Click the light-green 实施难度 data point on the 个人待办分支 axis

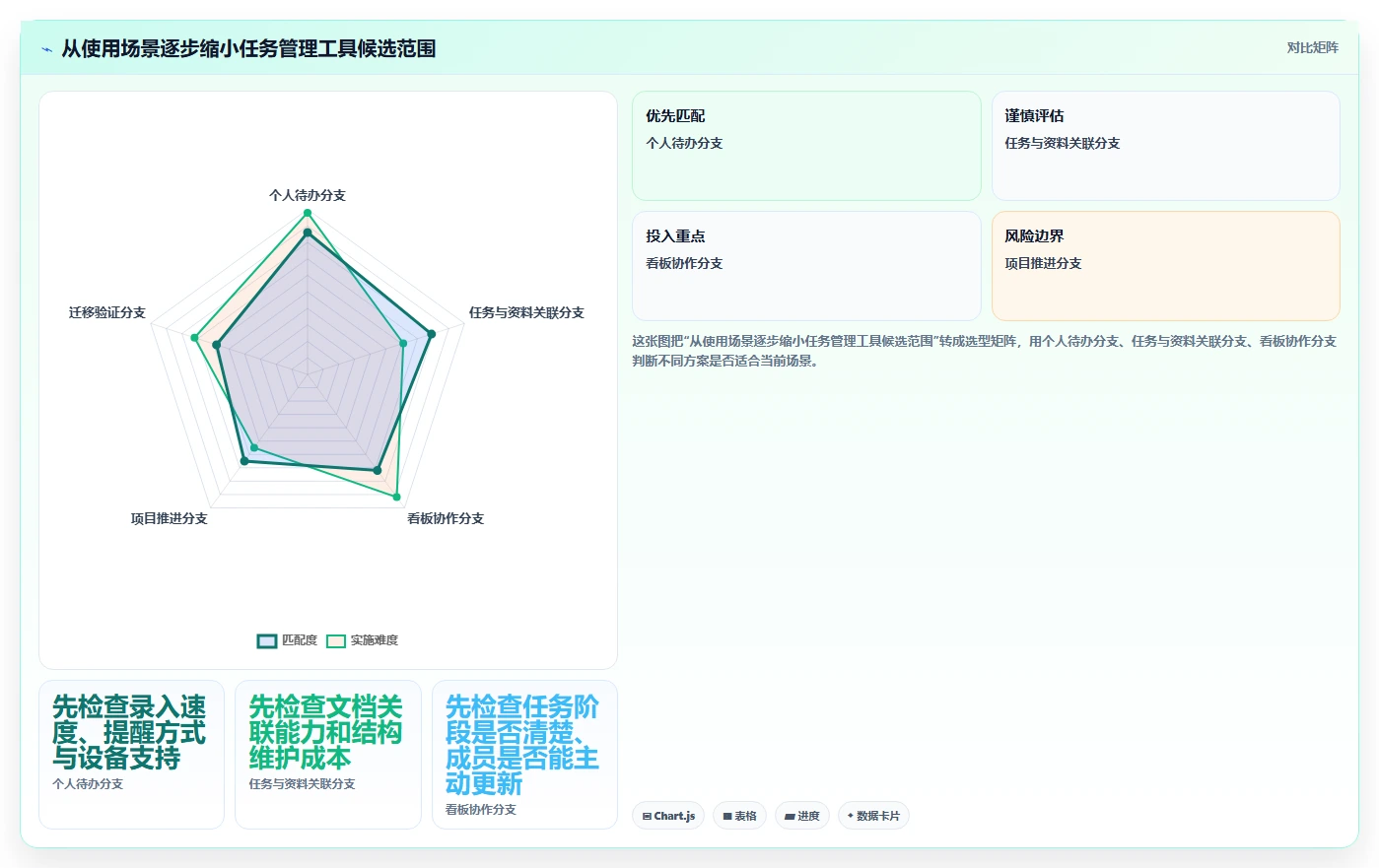(308, 213)
